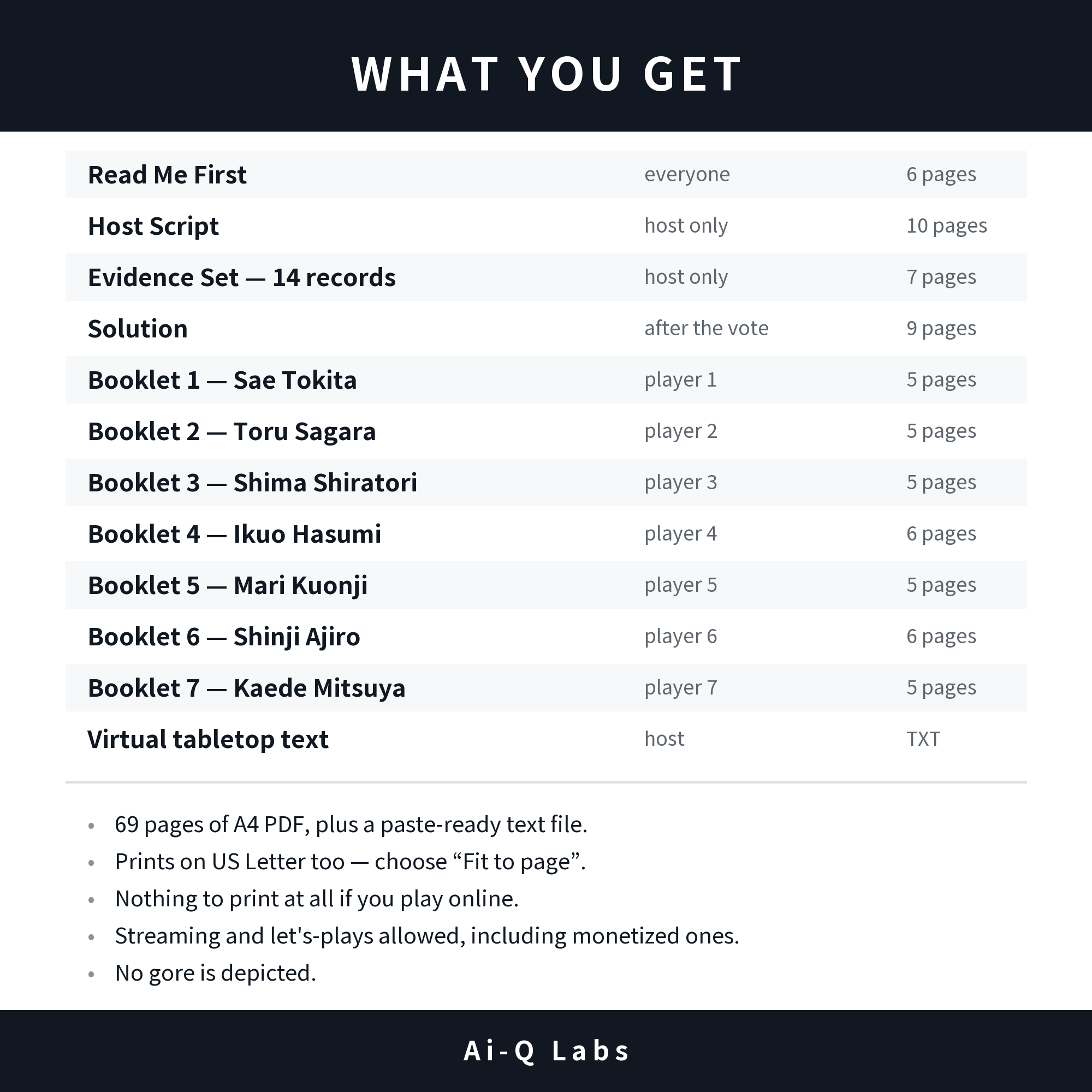The width and height of the screenshot is (1092, 1092).
Task: Click the 10 pages count label
Action: click(947, 226)
